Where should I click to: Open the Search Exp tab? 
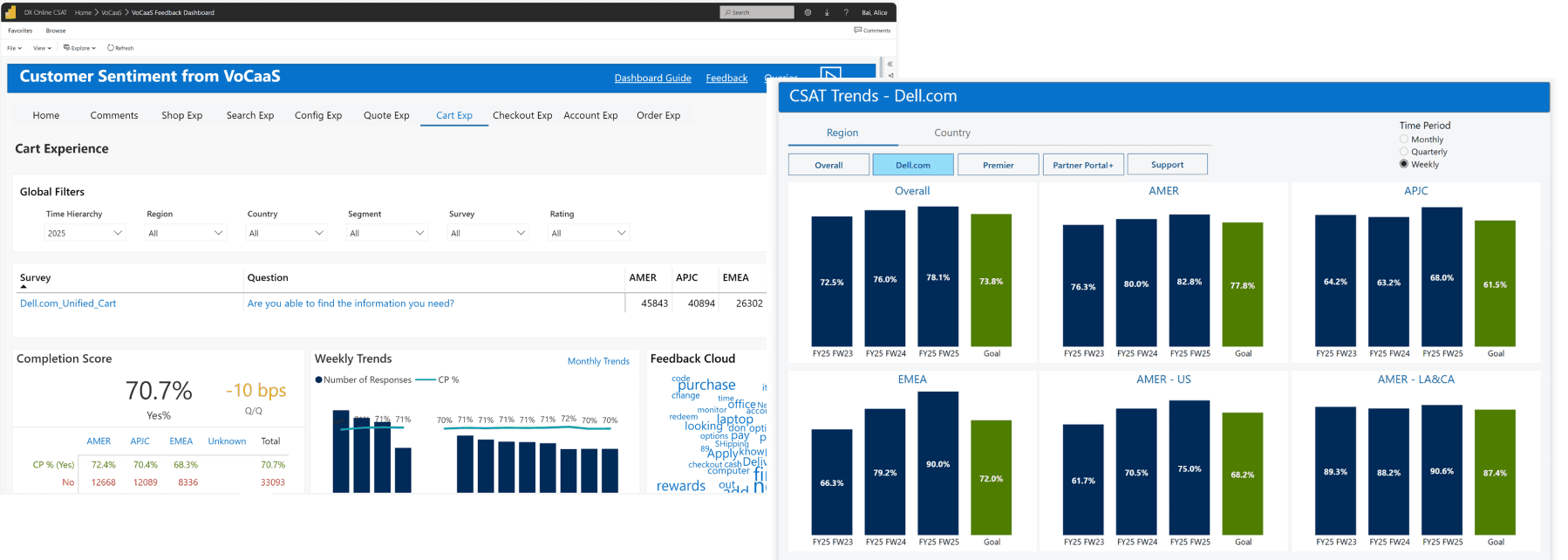[250, 115]
